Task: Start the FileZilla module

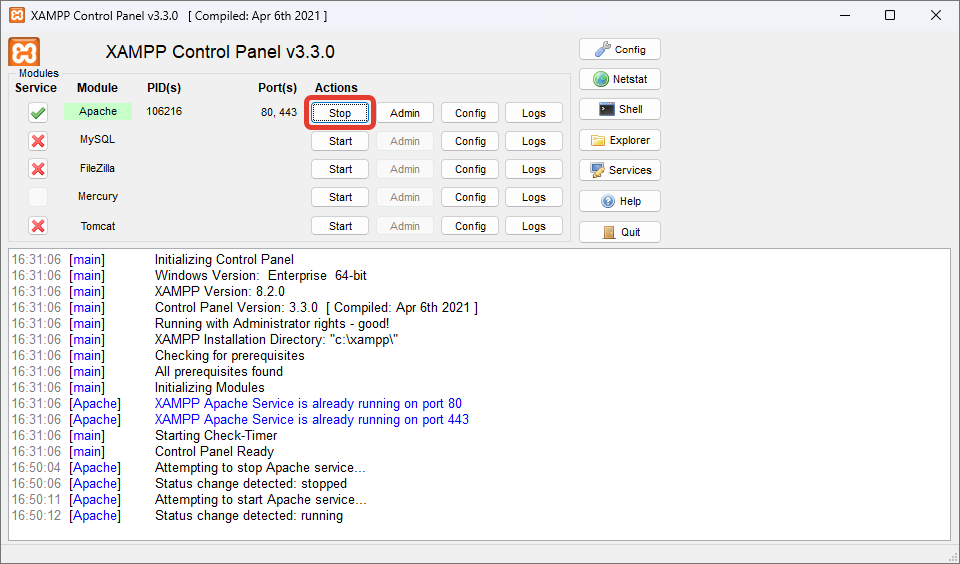Action: (340, 169)
